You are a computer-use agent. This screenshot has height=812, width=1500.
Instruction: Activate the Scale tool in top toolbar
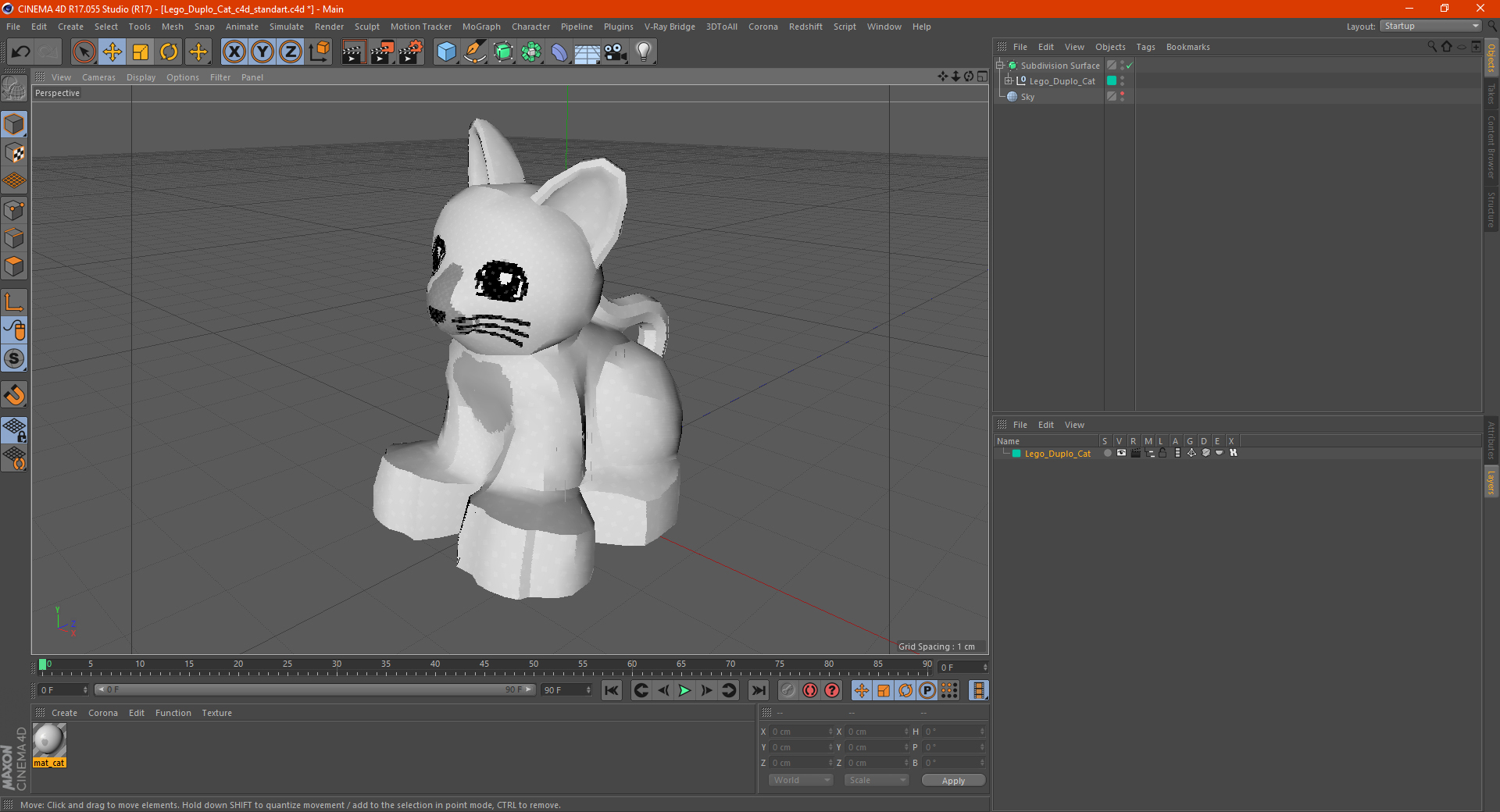coord(141,52)
